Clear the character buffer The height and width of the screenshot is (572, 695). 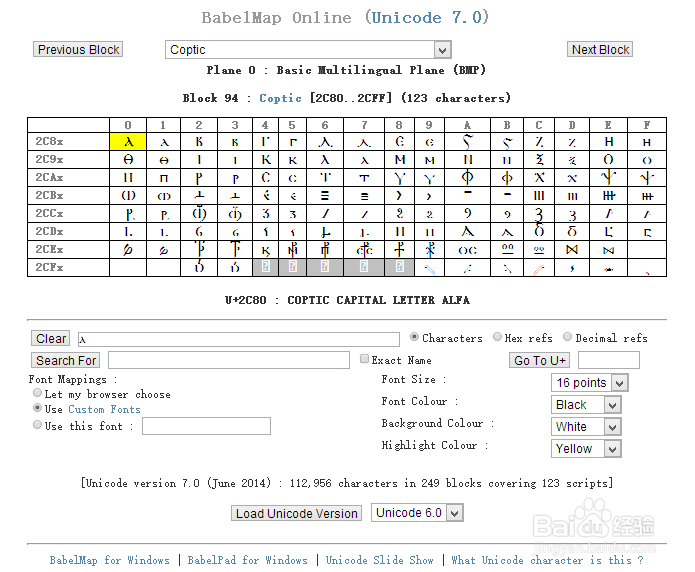coord(51,338)
